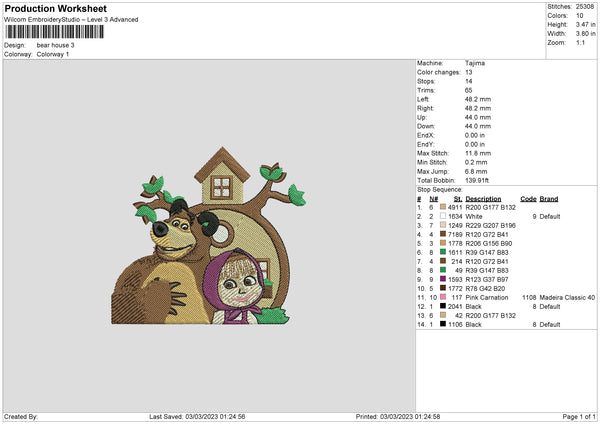Pick the pale pink swatch with 1249 stitches
Screen dimensions: 600x424
[x=443, y=225]
